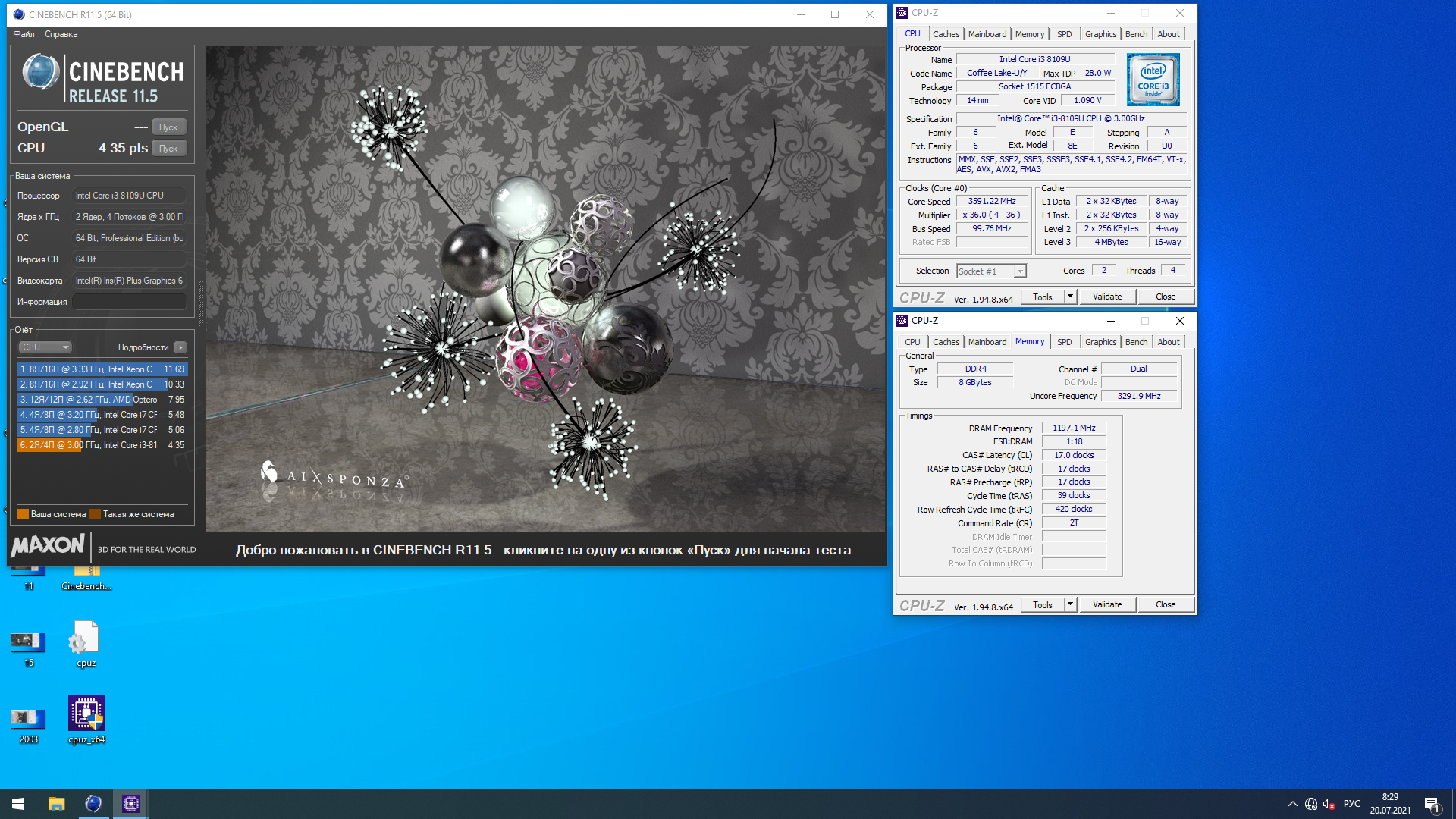The width and height of the screenshot is (1456, 819).
Task: Expand Tools dropdown arrow in upper CPU-Z
Action: point(1070,297)
